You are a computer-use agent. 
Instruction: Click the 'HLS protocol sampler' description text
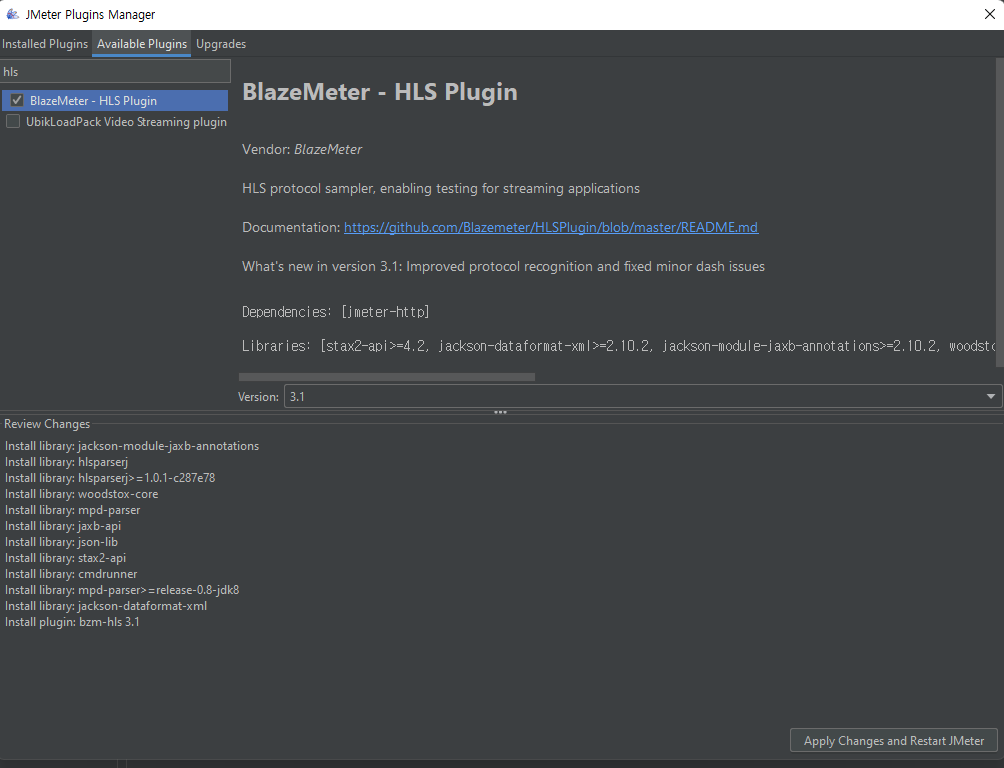(441, 188)
